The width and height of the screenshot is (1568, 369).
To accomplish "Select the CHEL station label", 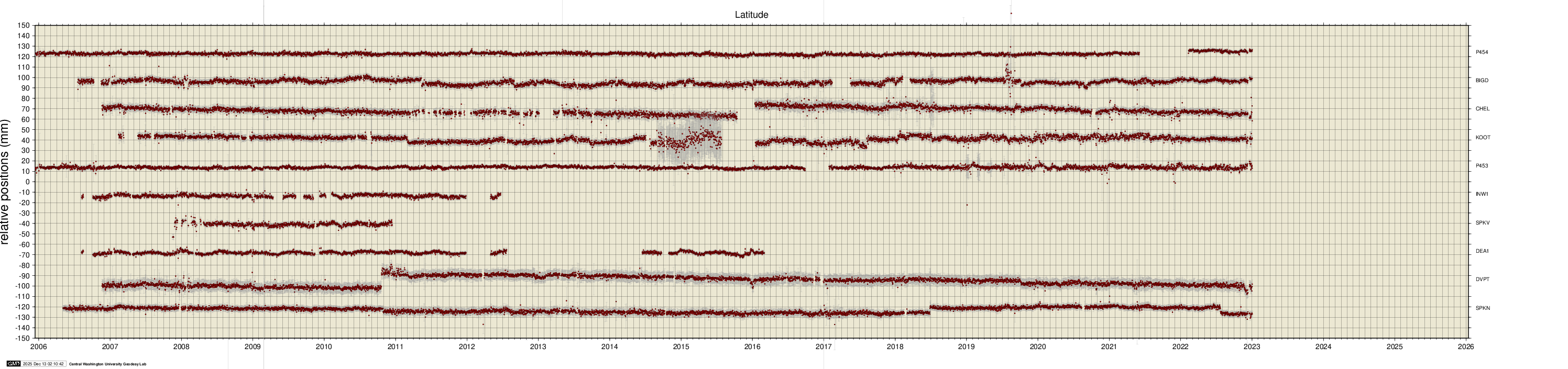I will tap(1482, 109).
